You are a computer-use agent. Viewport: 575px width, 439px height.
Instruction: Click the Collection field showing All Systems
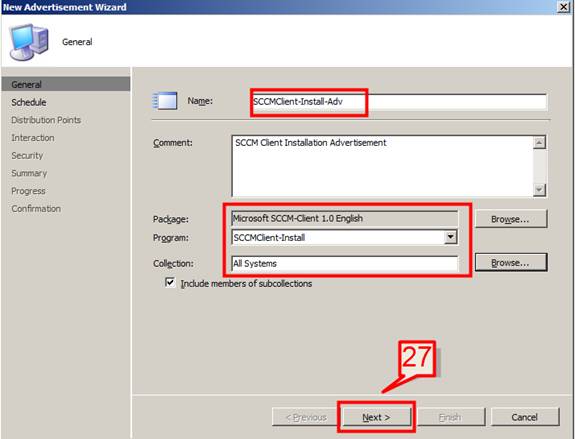pos(345,263)
